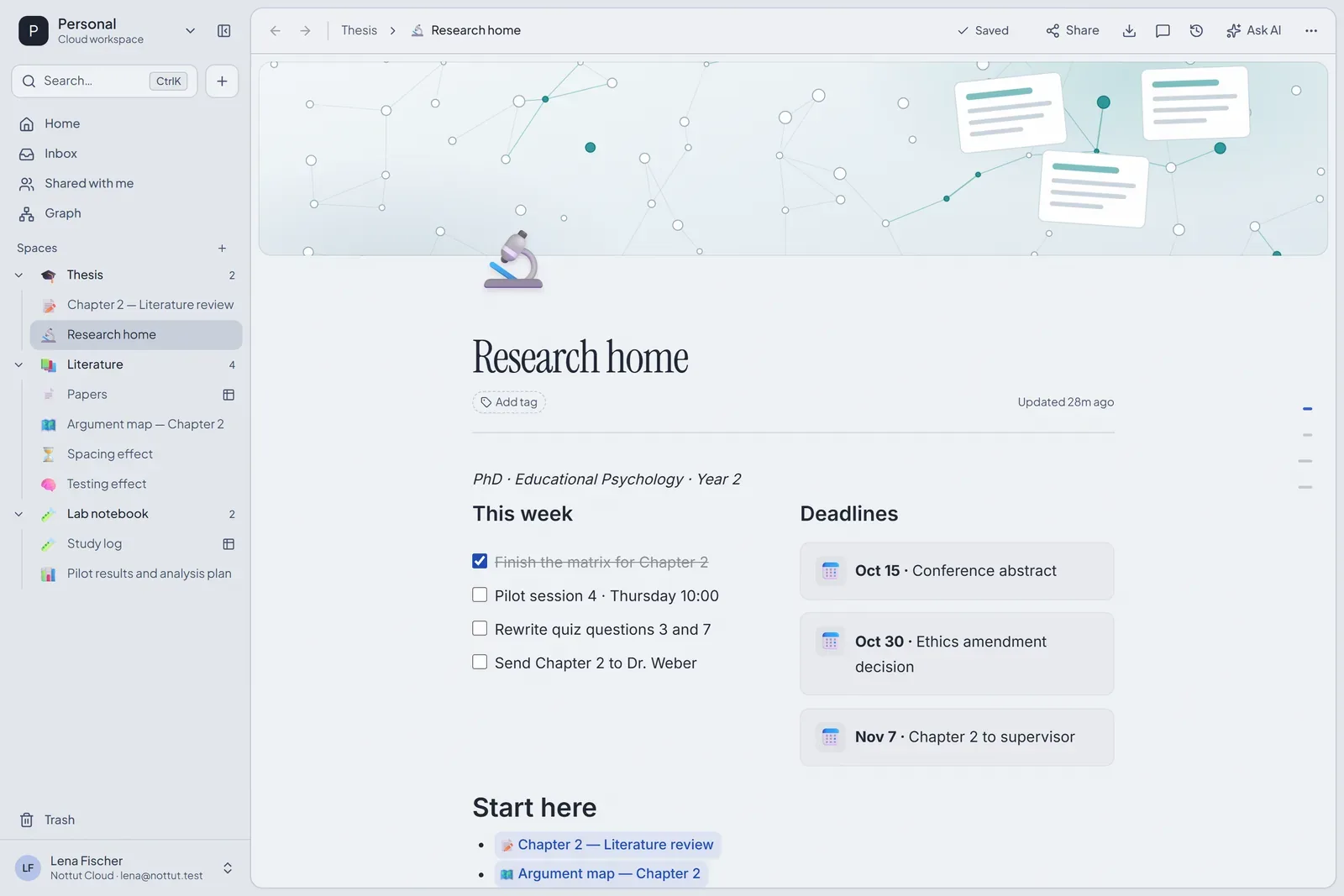Click the calendar icon on Nov 7 card
The width and height of the screenshot is (1344, 896).
(x=830, y=737)
